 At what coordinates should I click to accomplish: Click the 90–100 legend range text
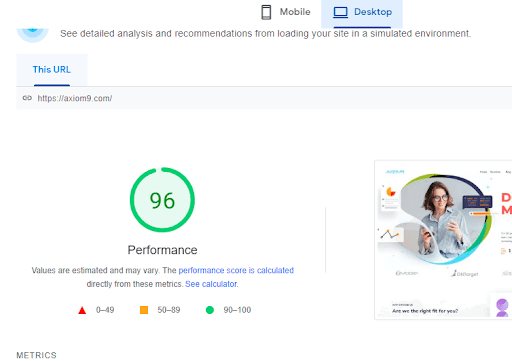click(x=237, y=310)
